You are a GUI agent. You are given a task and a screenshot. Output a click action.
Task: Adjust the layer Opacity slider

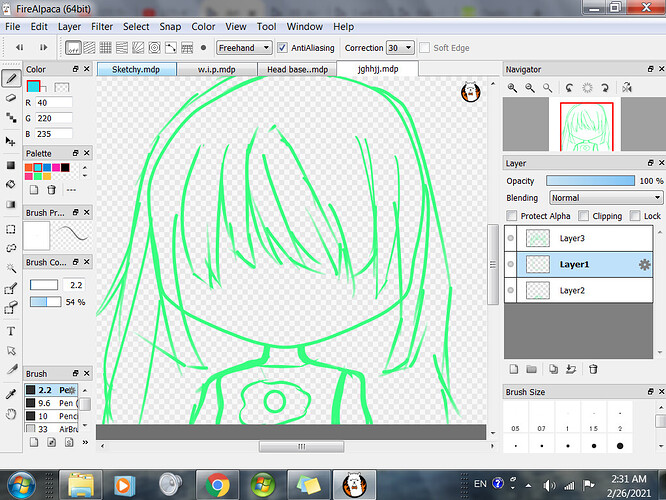590,181
